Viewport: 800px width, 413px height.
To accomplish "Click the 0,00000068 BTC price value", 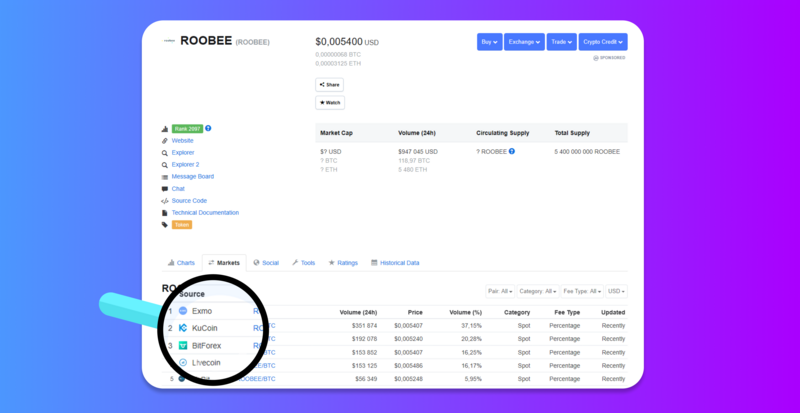I will tap(338, 54).
